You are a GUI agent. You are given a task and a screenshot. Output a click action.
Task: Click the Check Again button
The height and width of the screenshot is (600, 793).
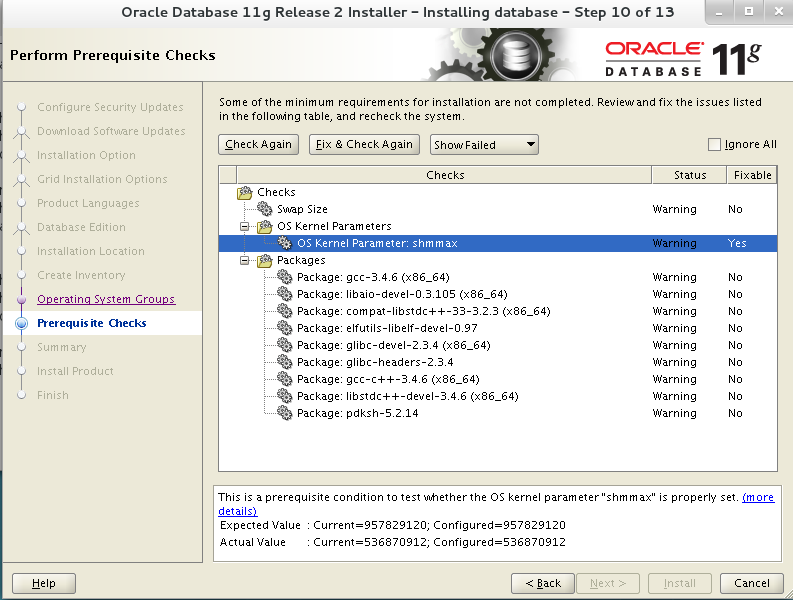(x=258, y=145)
